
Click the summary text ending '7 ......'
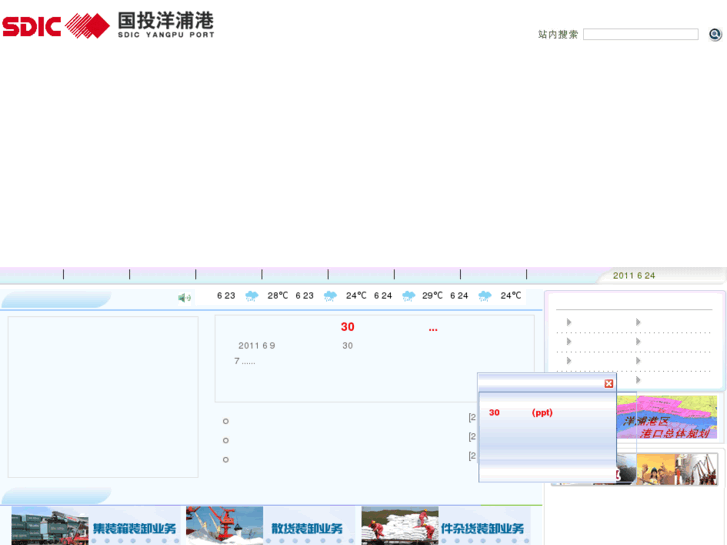coord(245,361)
